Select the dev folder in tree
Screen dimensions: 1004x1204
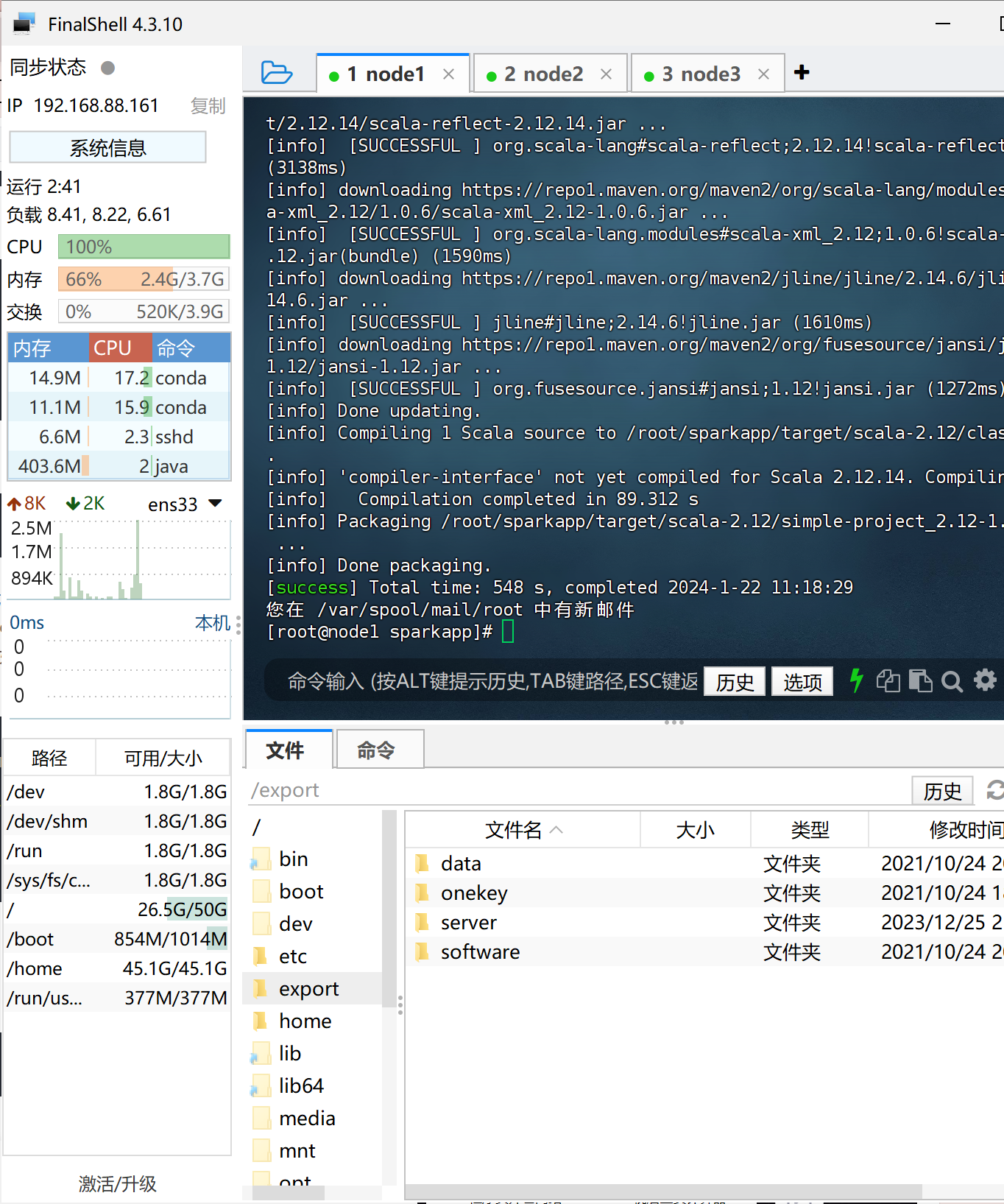click(x=295, y=923)
